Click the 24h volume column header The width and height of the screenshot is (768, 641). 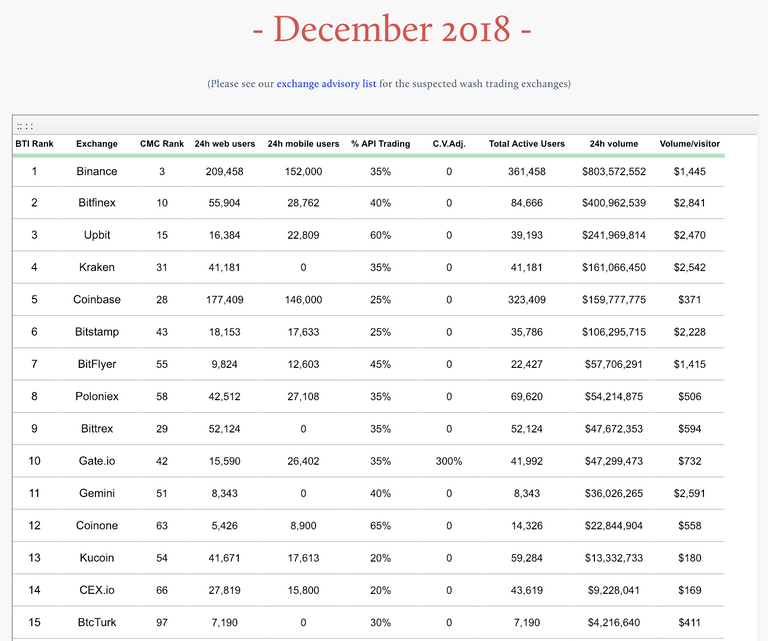(x=613, y=144)
